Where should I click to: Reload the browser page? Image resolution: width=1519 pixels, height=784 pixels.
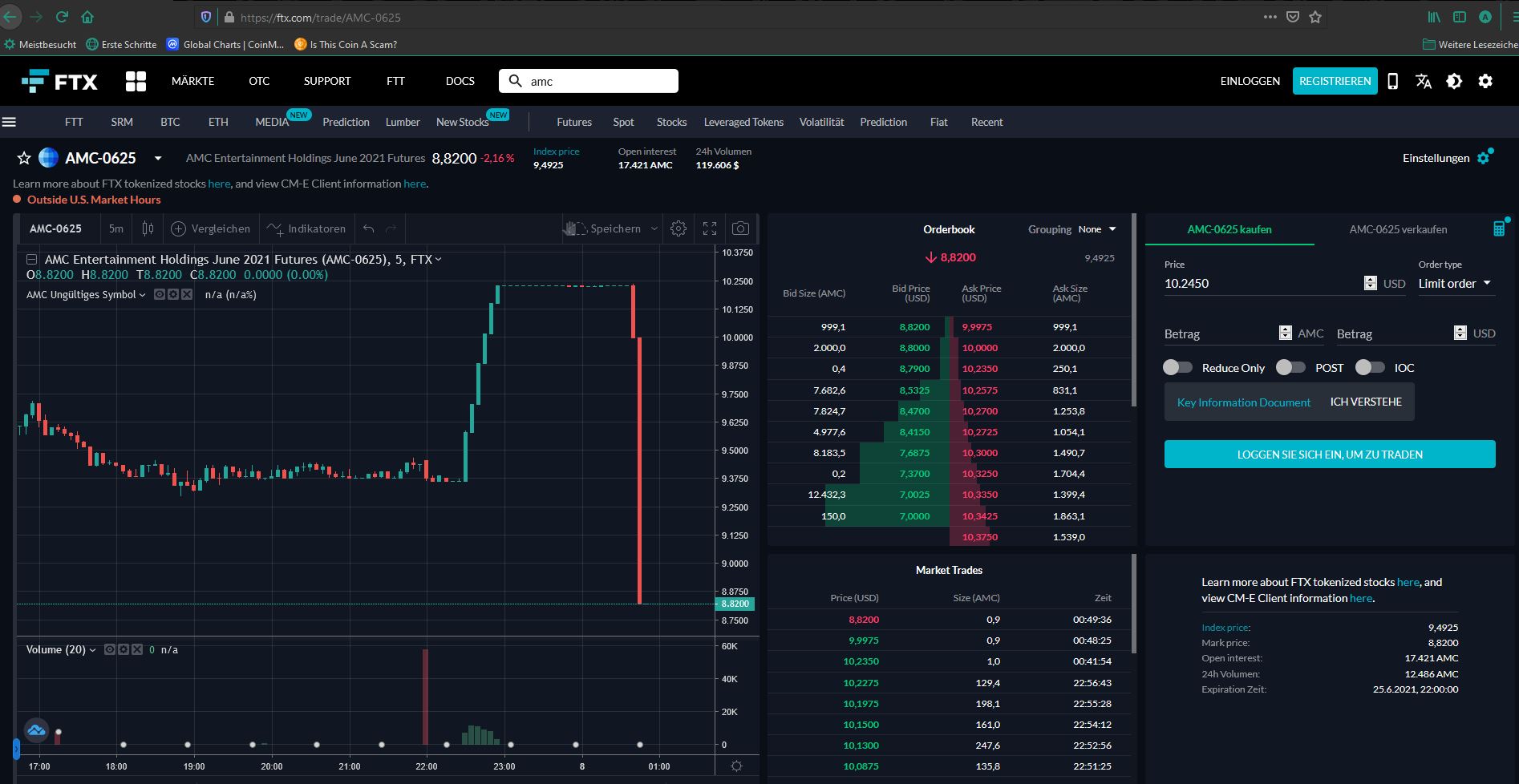pos(62,17)
